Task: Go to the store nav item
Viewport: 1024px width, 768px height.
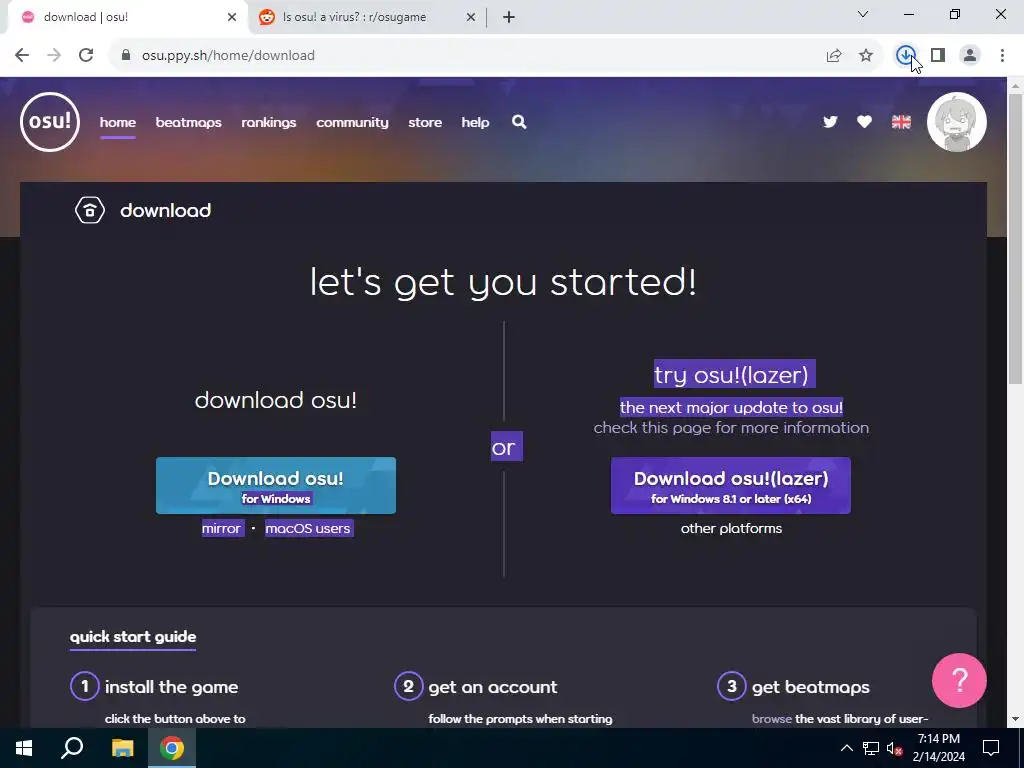Action: (x=425, y=122)
